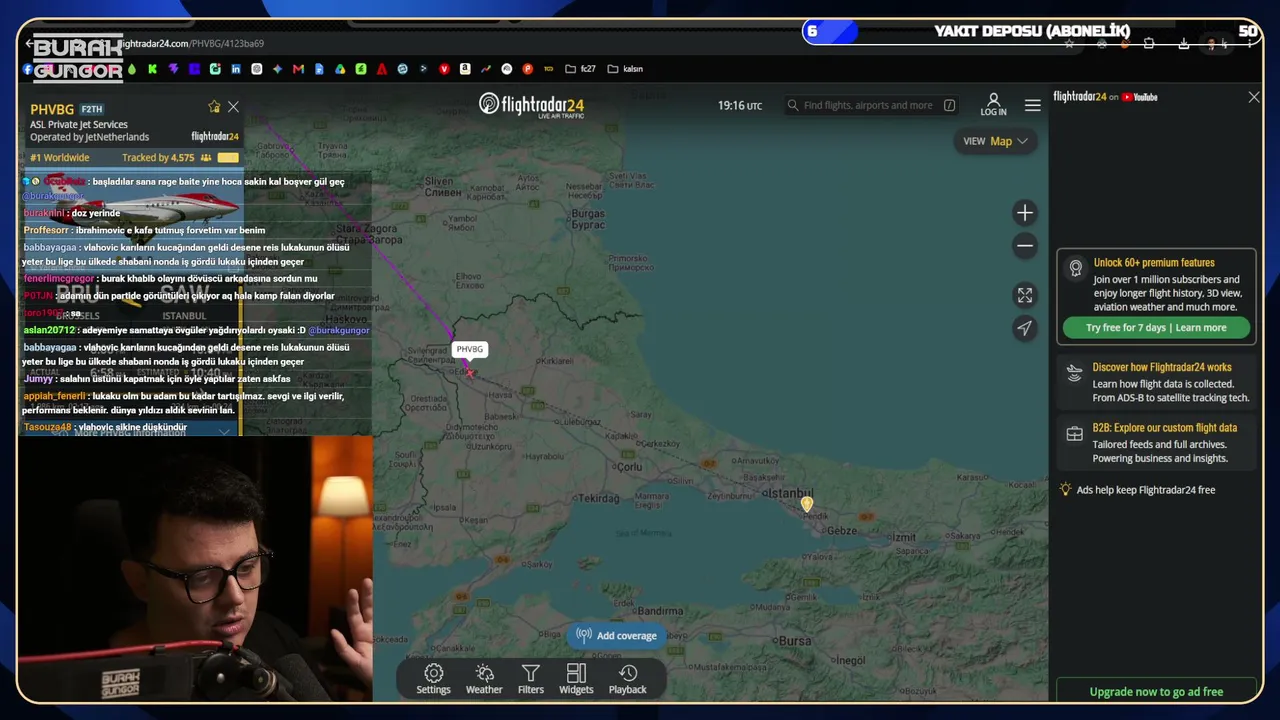Click the LOG IN user icon
Viewport: 1280px width, 720px height.
(994, 105)
